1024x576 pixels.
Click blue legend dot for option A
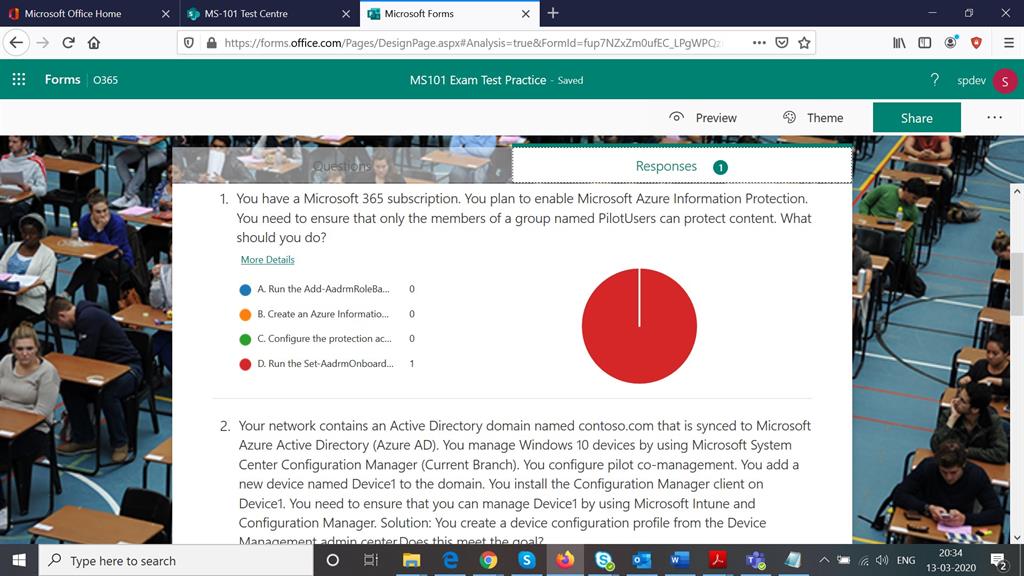pos(246,289)
